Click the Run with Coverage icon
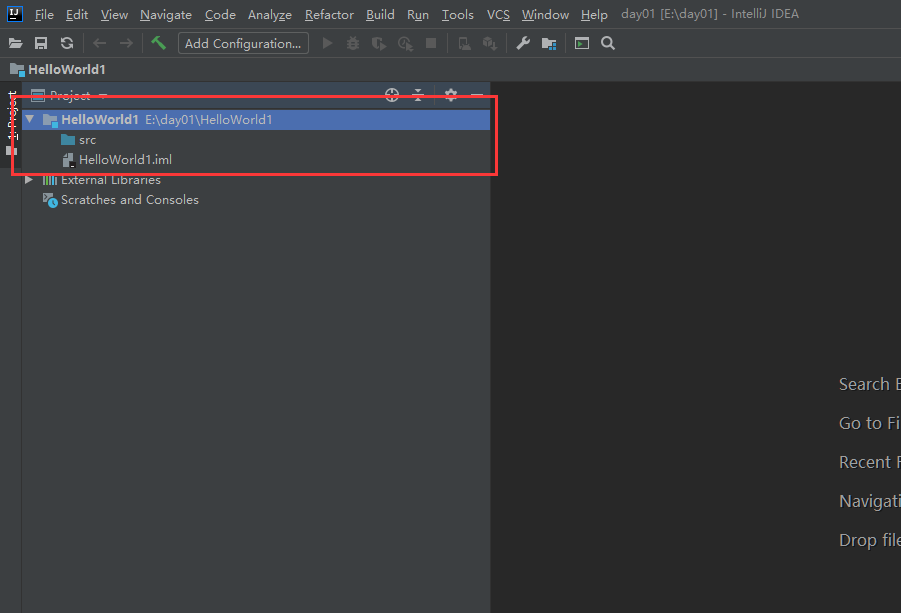 tap(379, 43)
